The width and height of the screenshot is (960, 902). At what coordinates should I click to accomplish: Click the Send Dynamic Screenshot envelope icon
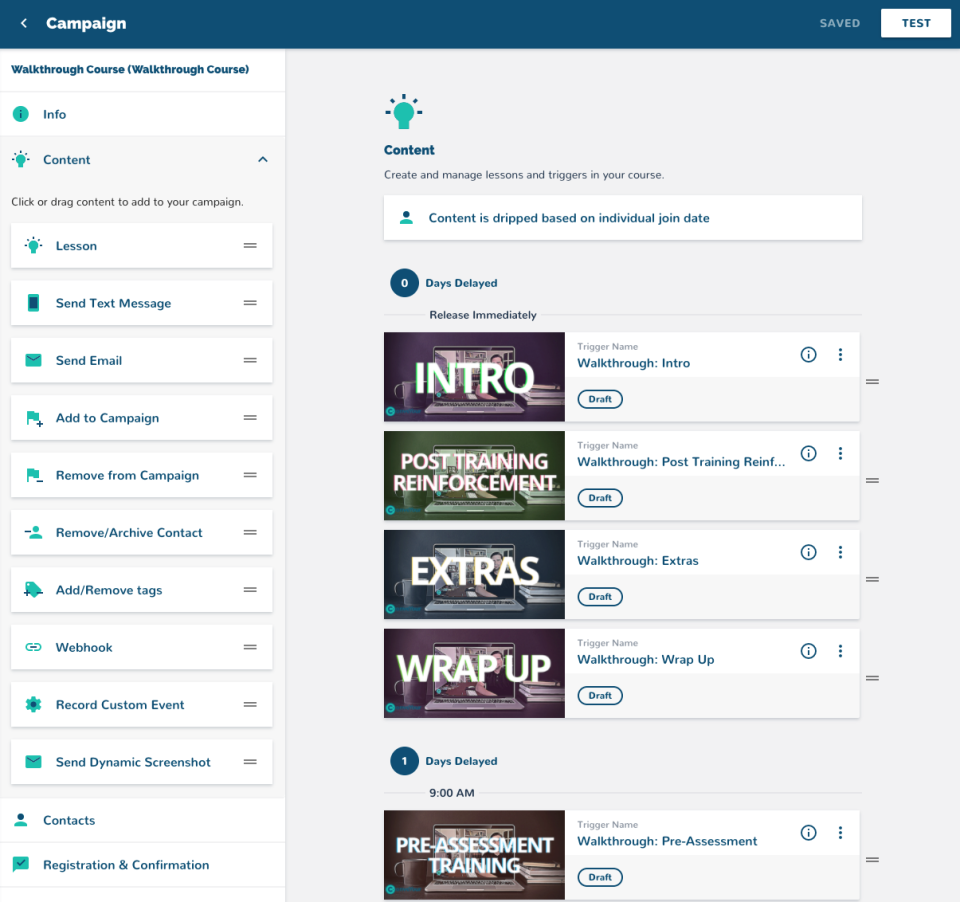click(x=34, y=762)
